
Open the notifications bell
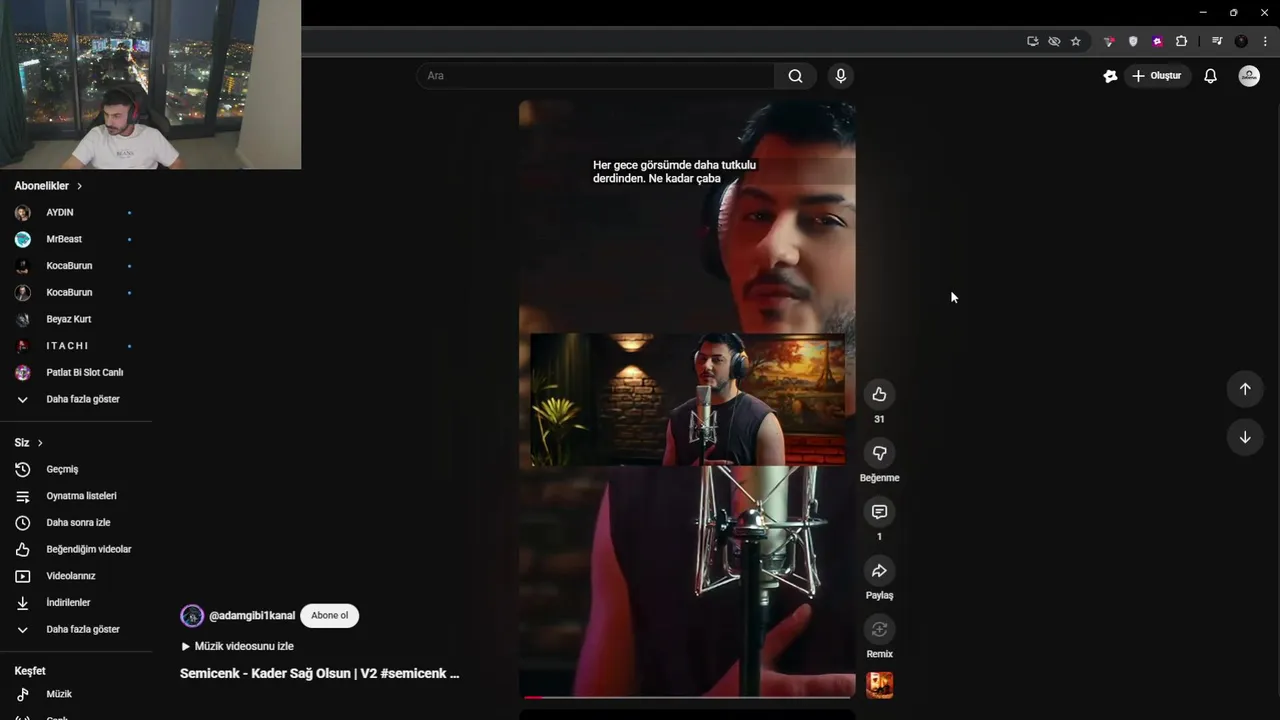pos(1210,76)
